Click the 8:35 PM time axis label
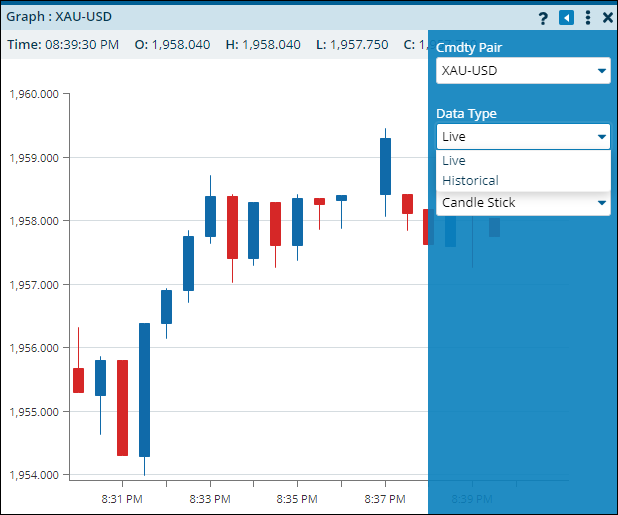Screen dimensions: 618x515 pyautogui.click(x=297, y=498)
